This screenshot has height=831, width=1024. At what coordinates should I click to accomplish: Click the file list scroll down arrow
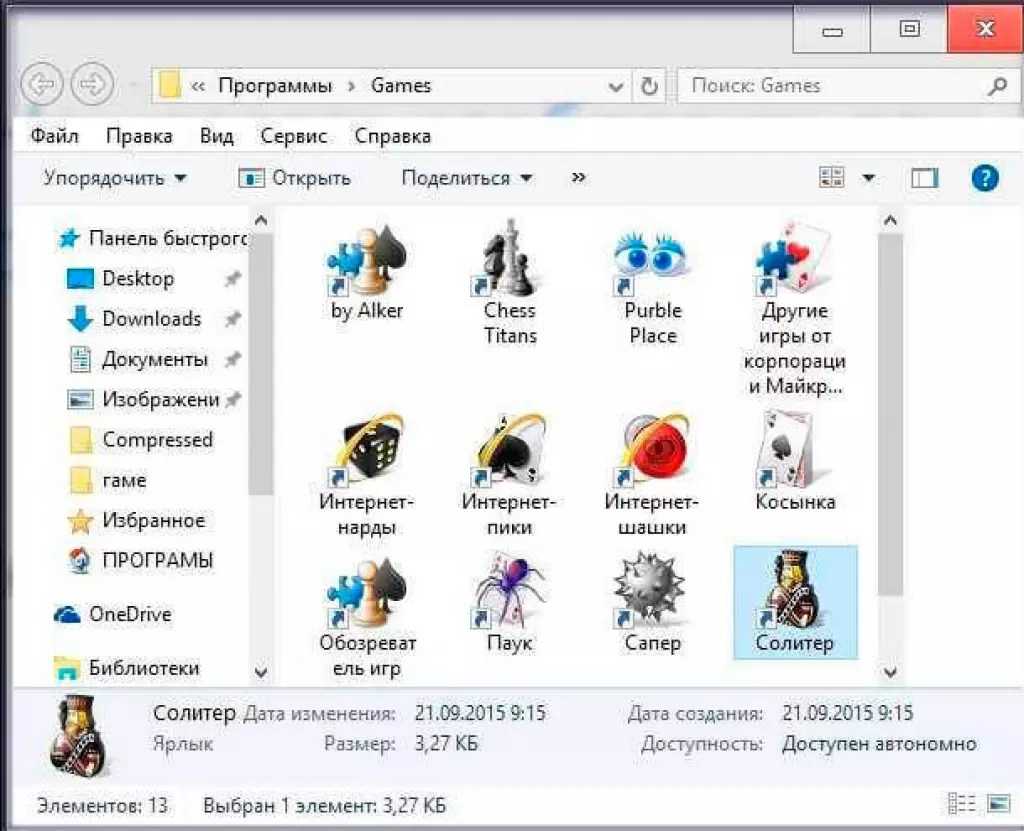point(889,671)
